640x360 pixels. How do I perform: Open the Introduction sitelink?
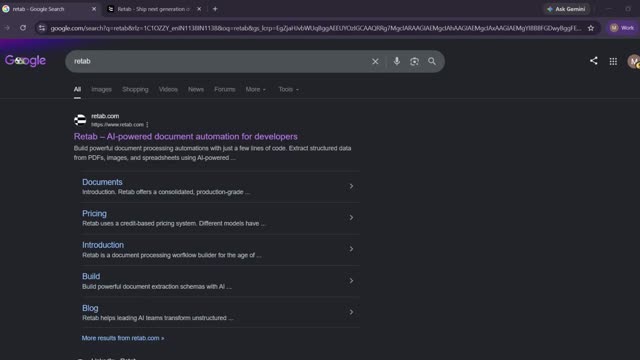(x=103, y=245)
